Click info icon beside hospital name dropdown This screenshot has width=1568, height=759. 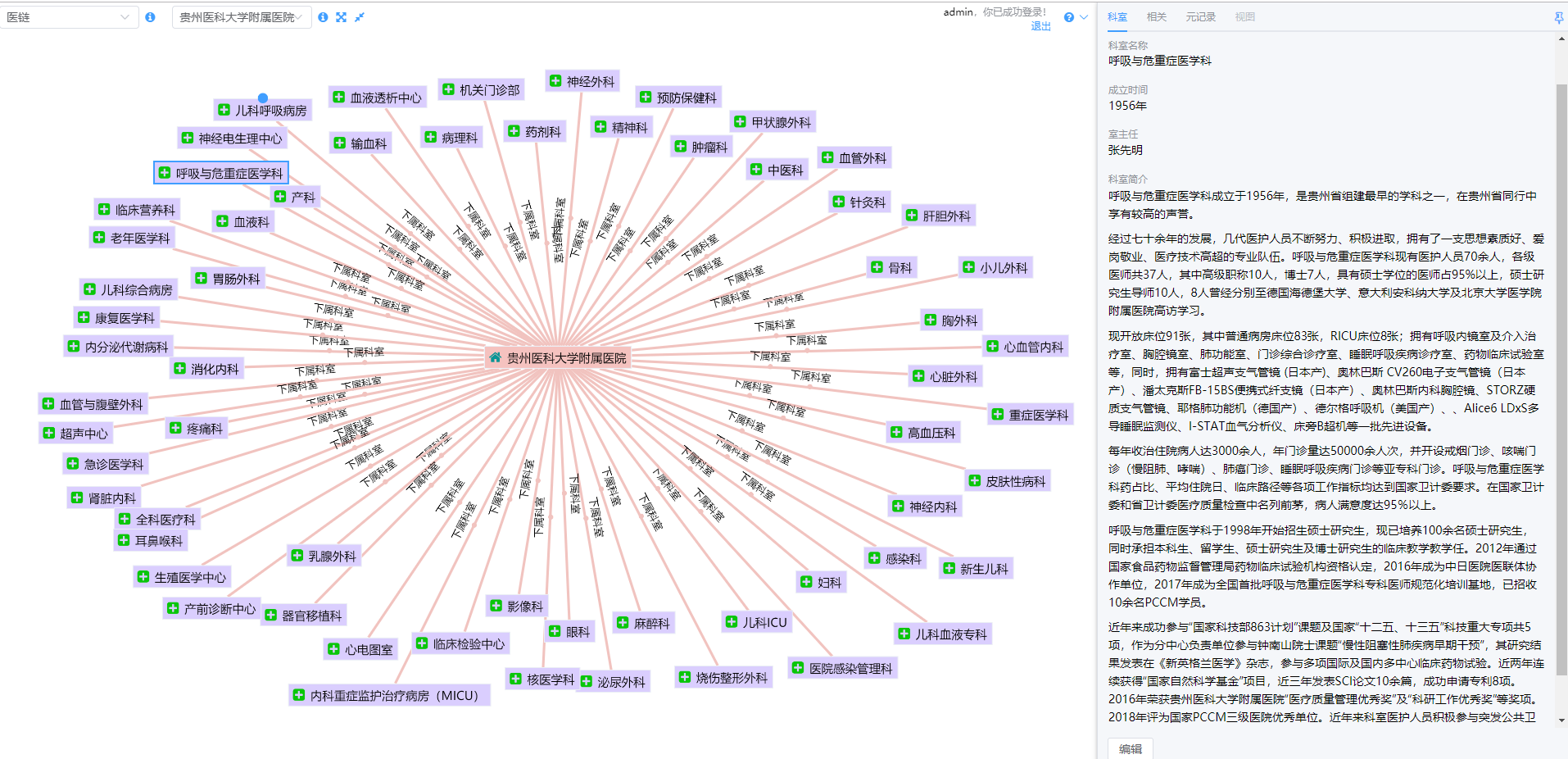click(x=323, y=17)
